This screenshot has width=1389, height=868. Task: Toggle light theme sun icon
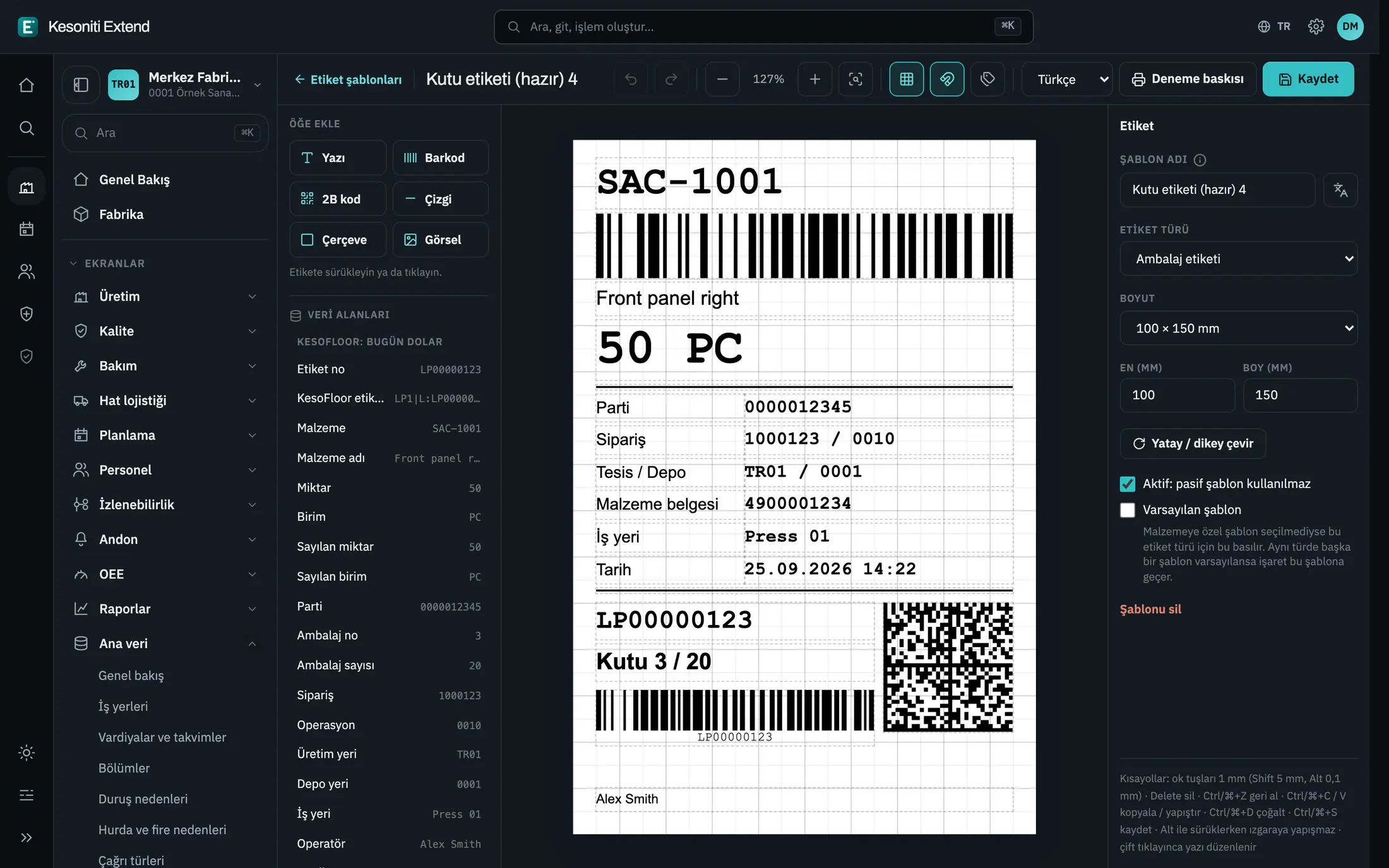27,752
